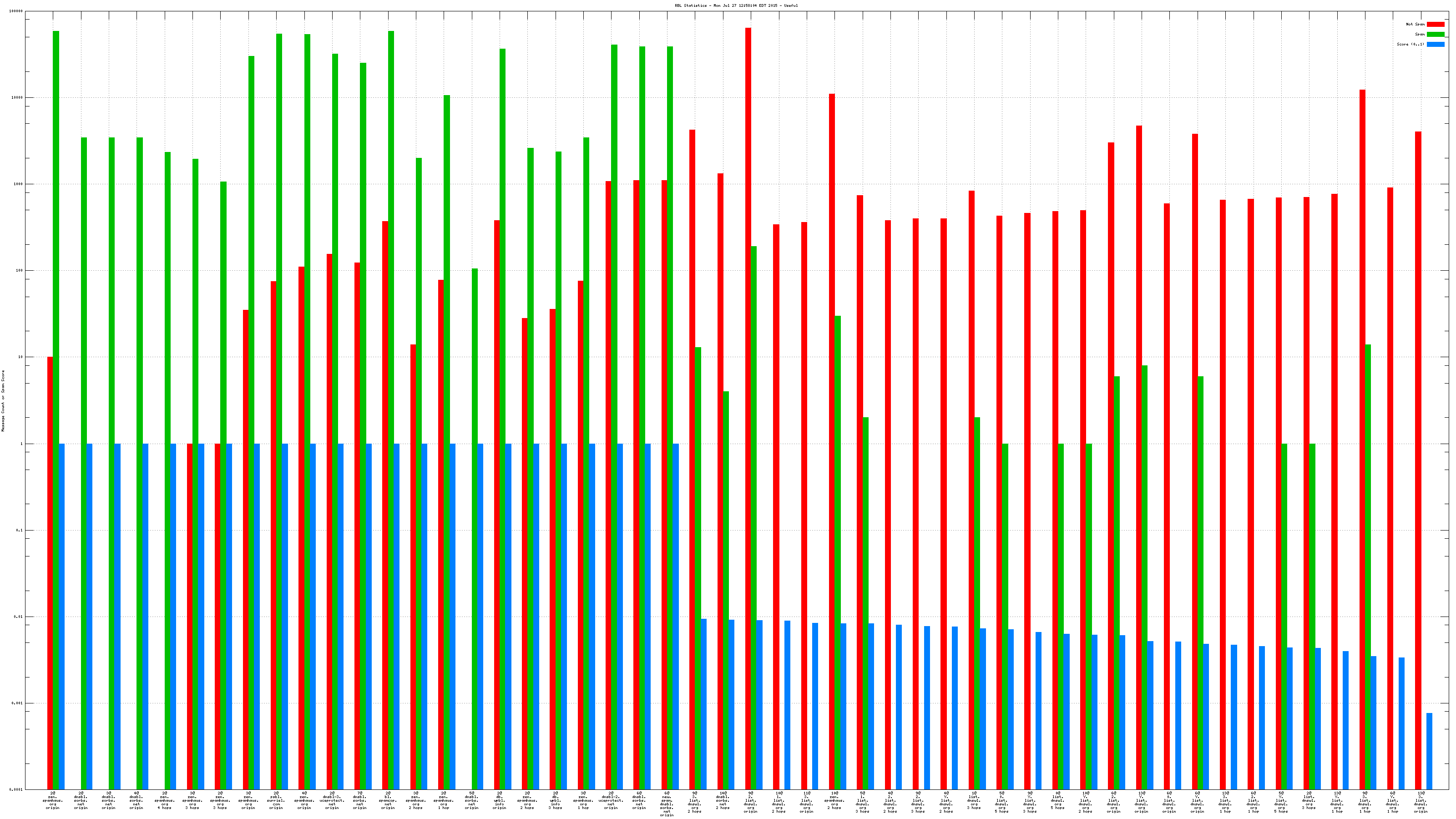Click the new.spam.dnsbl.sorbs.net origin axis label
The height and width of the screenshot is (819, 1456).
(667, 804)
